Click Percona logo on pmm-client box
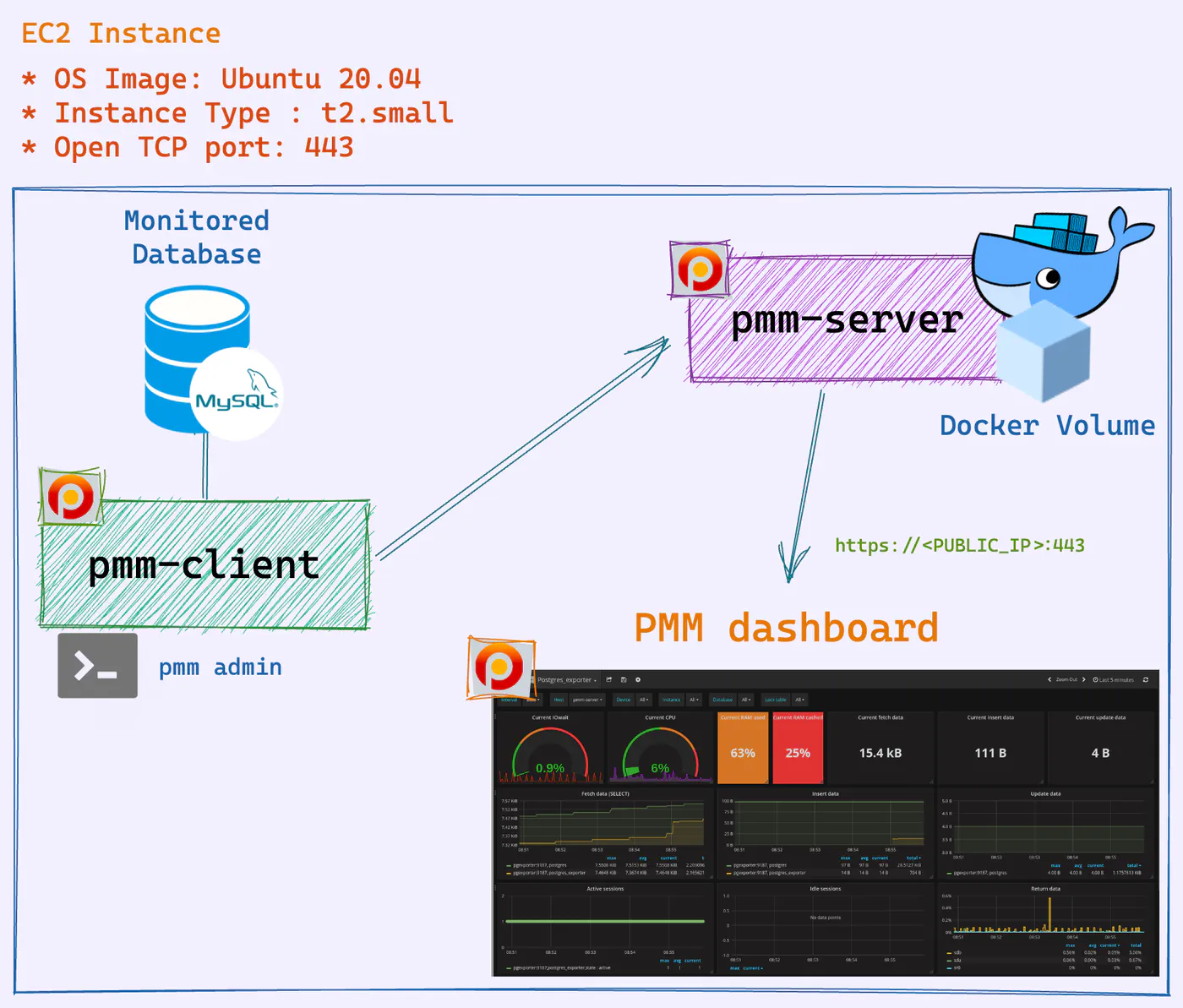1183x1008 pixels. pos(71,497)
